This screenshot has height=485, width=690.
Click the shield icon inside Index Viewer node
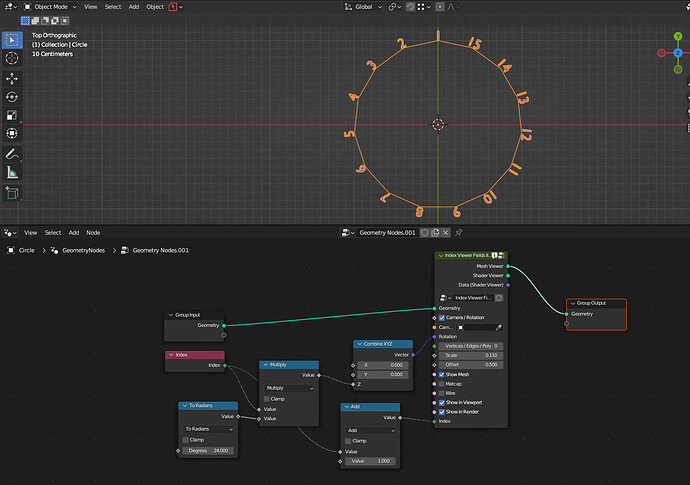(x=499, y=298)
